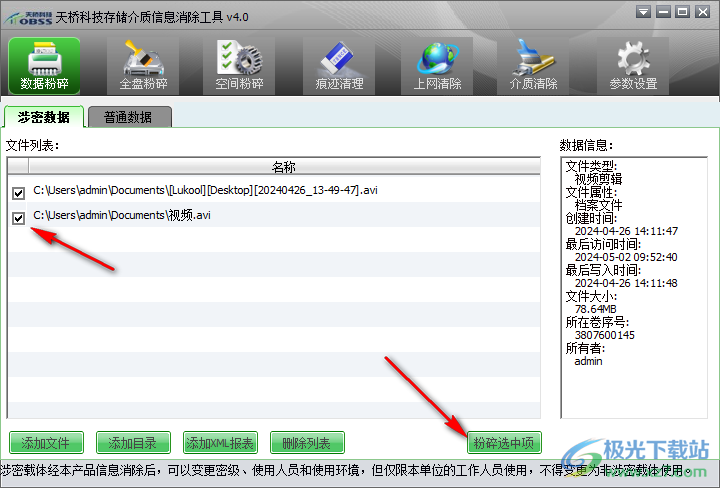Click the 名称 column header

[x=284, y=166]
